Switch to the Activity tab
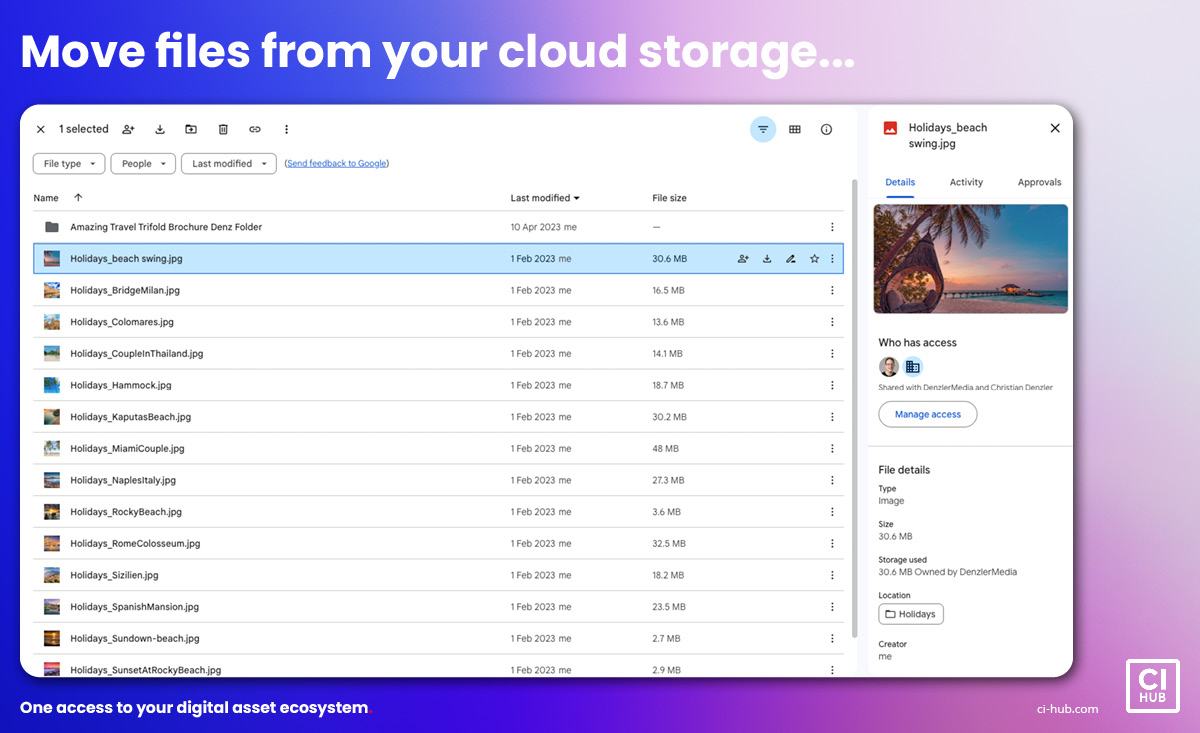The image size is (1200, 733). pos(966,182)
